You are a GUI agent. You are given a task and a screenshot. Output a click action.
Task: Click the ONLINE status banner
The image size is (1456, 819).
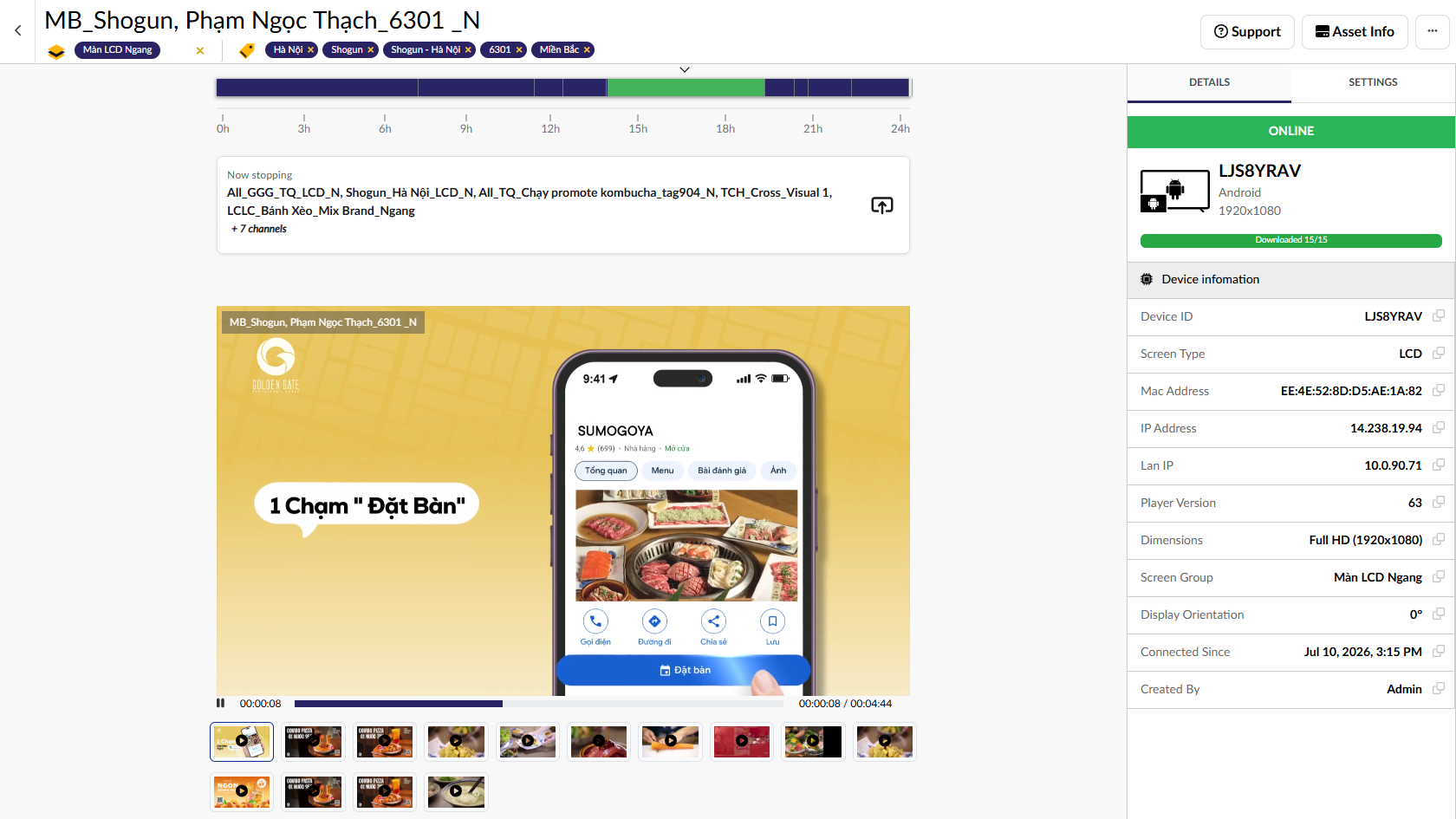pyautogui.click(x=1291, y=131)
